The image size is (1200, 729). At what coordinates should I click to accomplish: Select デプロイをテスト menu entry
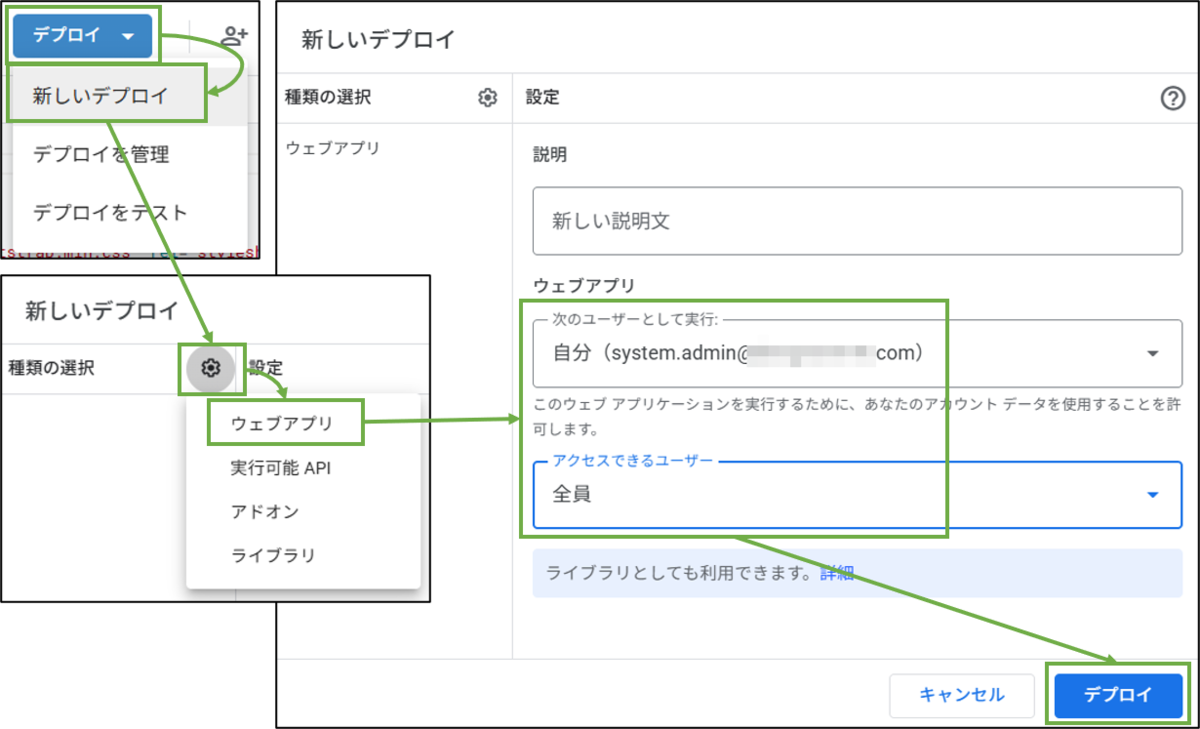[128, 212]
